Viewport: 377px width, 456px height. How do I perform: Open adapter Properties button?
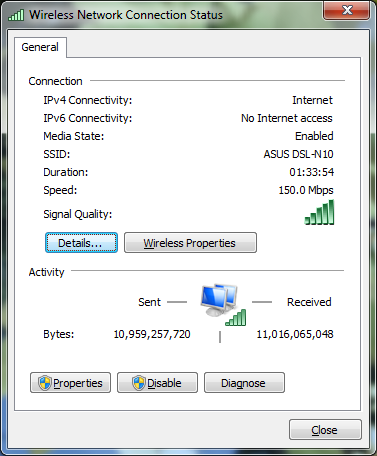tap(70, 383)
